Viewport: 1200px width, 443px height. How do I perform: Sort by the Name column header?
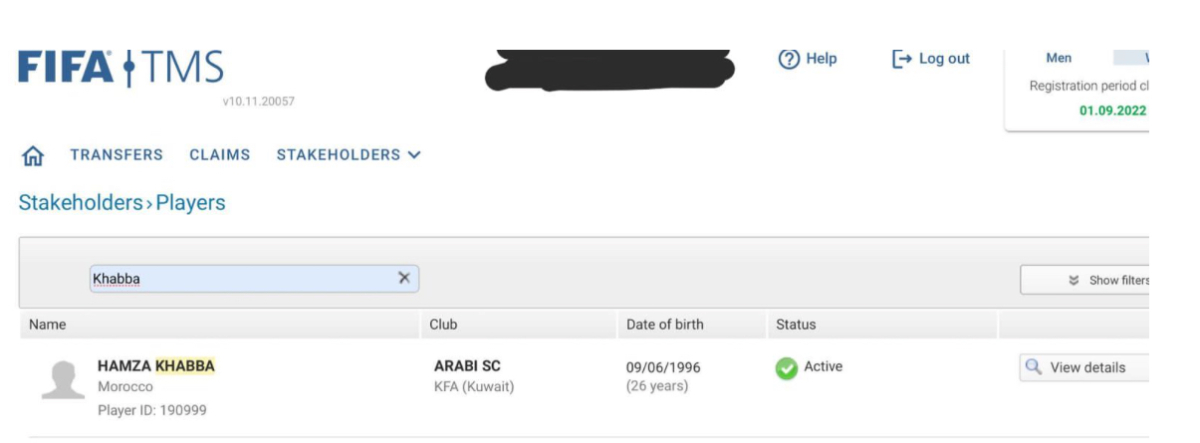47,324
